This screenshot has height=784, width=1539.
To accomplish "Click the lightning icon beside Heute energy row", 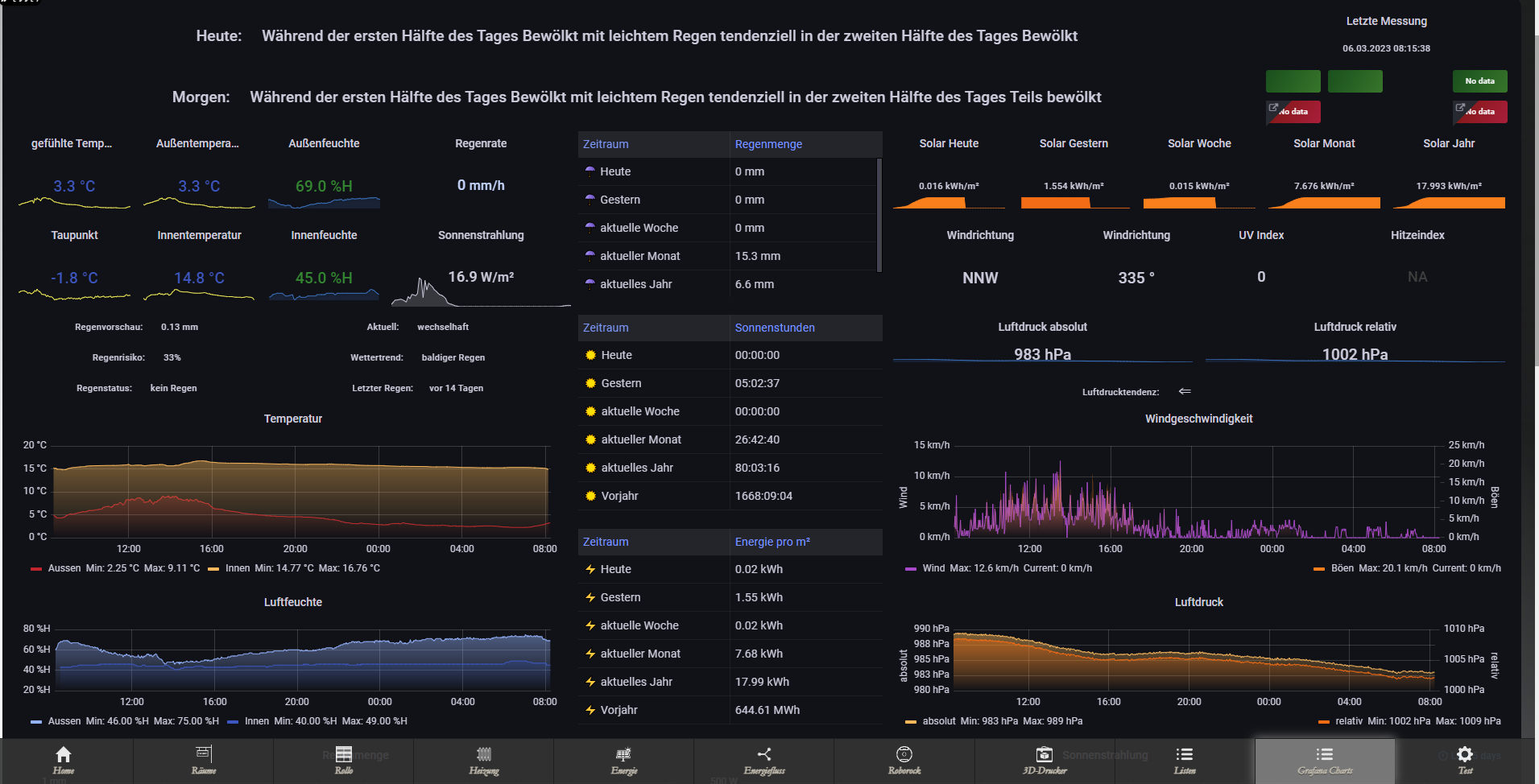I will [590, 569].
